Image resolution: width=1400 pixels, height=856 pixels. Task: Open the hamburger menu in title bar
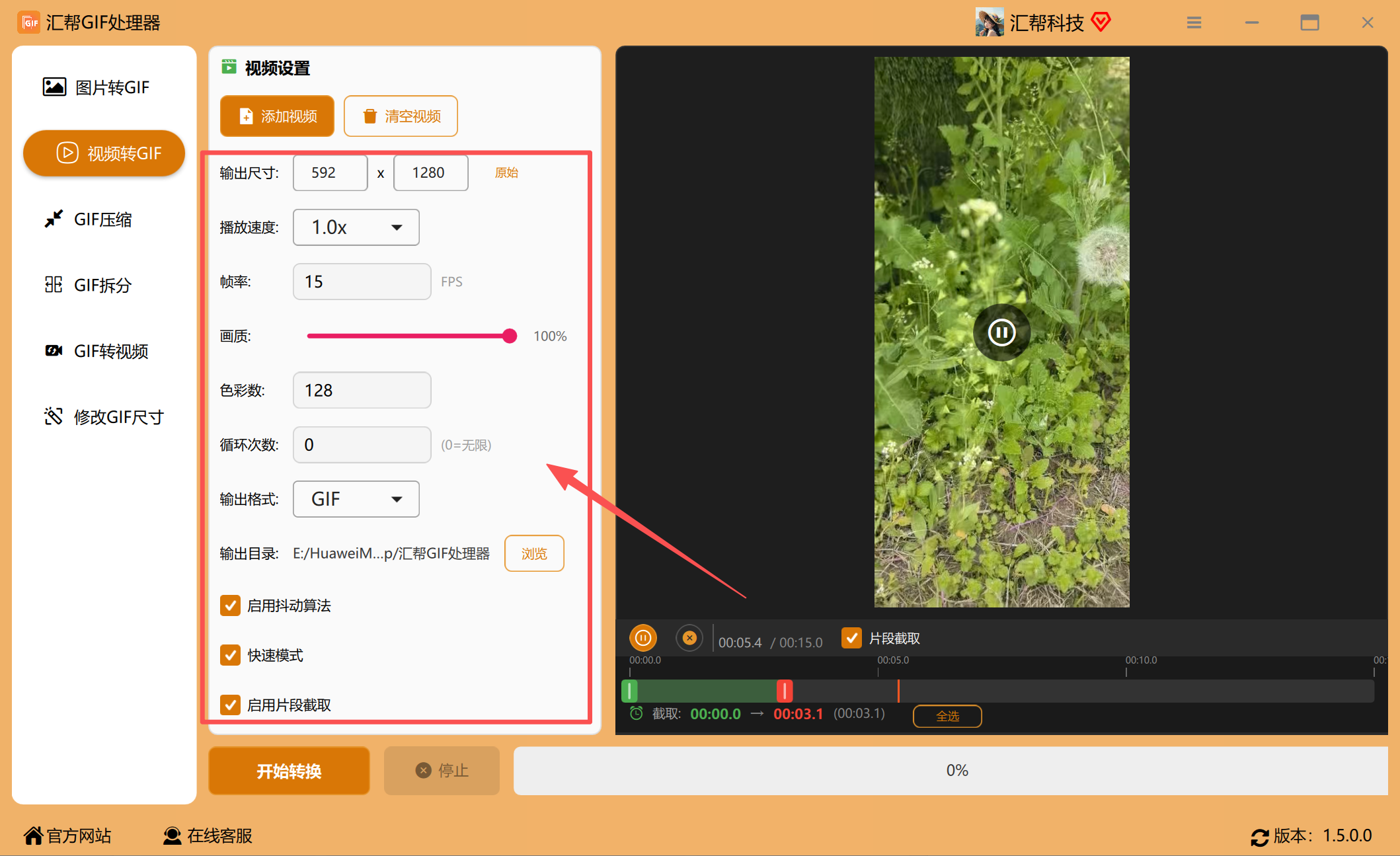pyautogui.click(x=1194, y=23)
